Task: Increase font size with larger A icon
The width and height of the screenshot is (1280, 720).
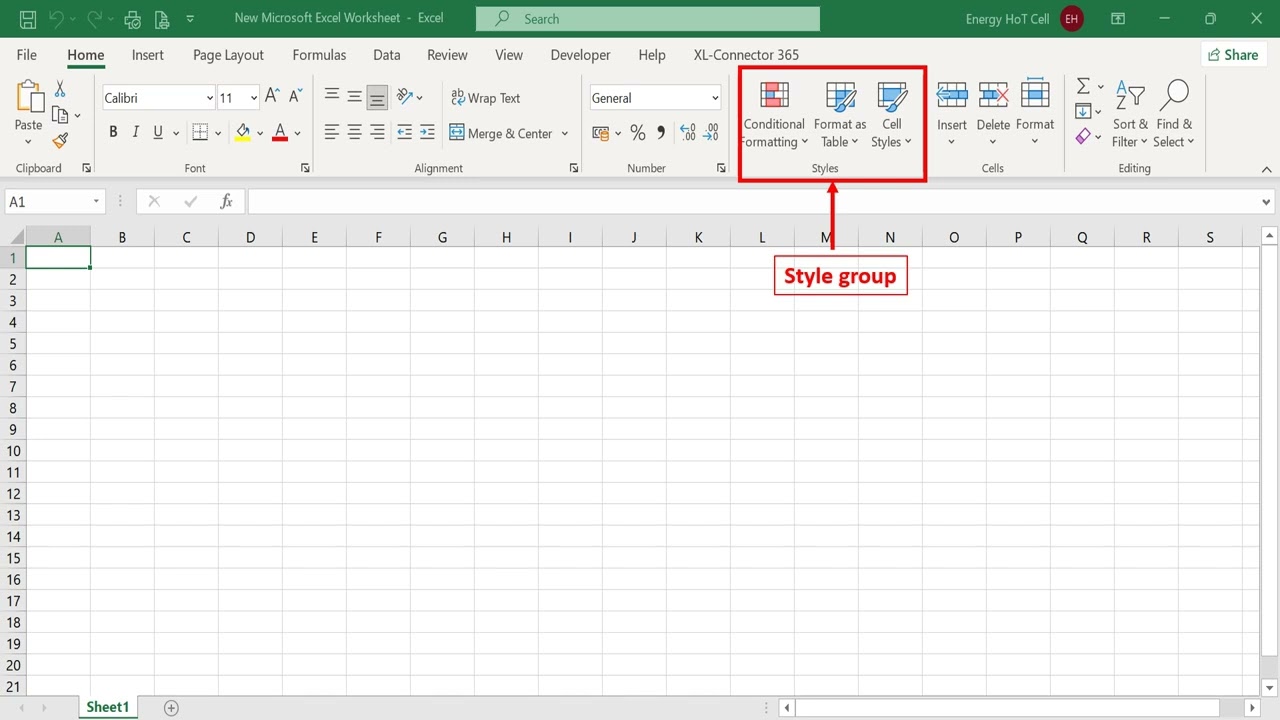Action: (x=272, y=97)
